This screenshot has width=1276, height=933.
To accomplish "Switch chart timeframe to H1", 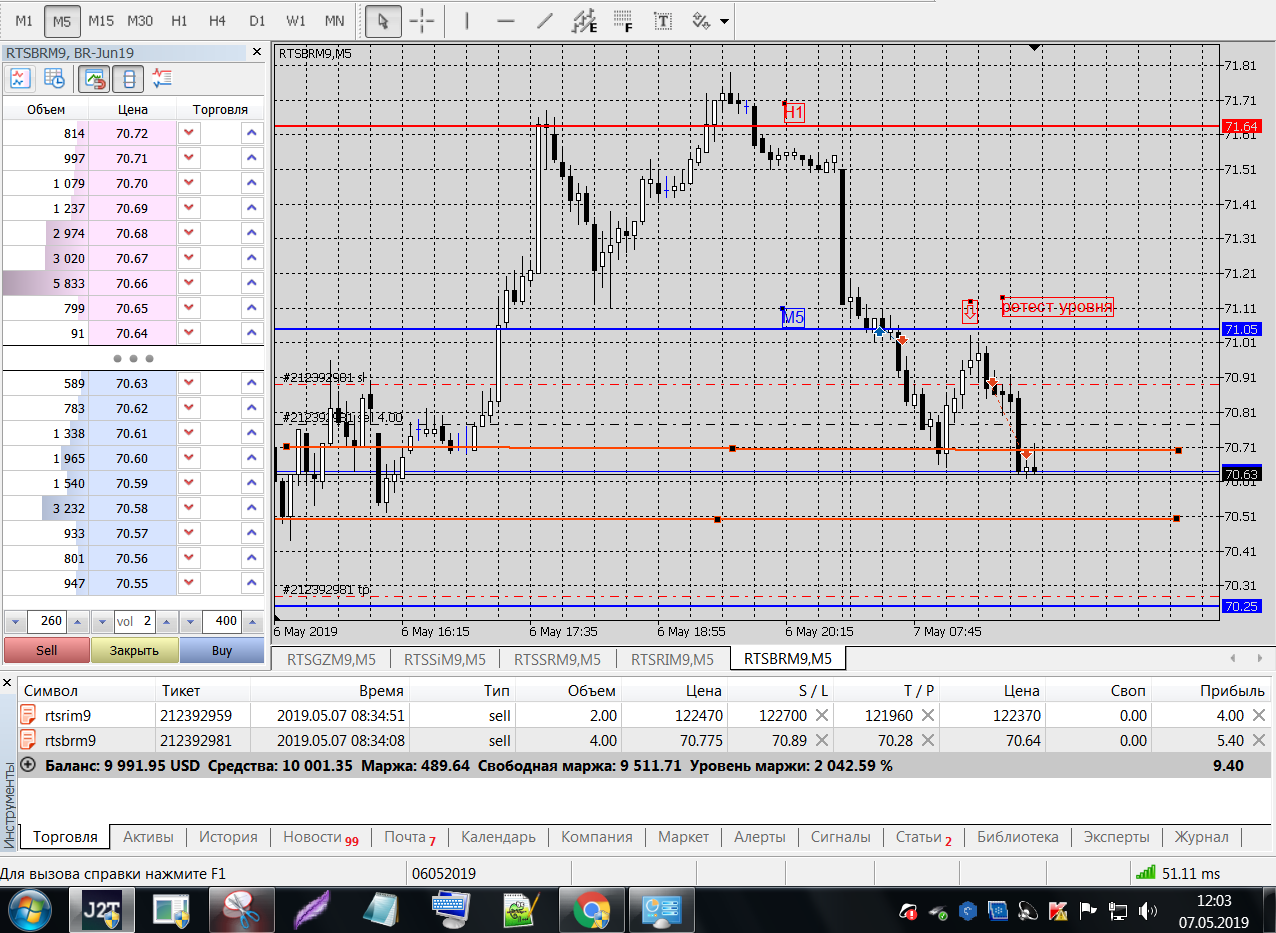I will (x=179, y=20).
